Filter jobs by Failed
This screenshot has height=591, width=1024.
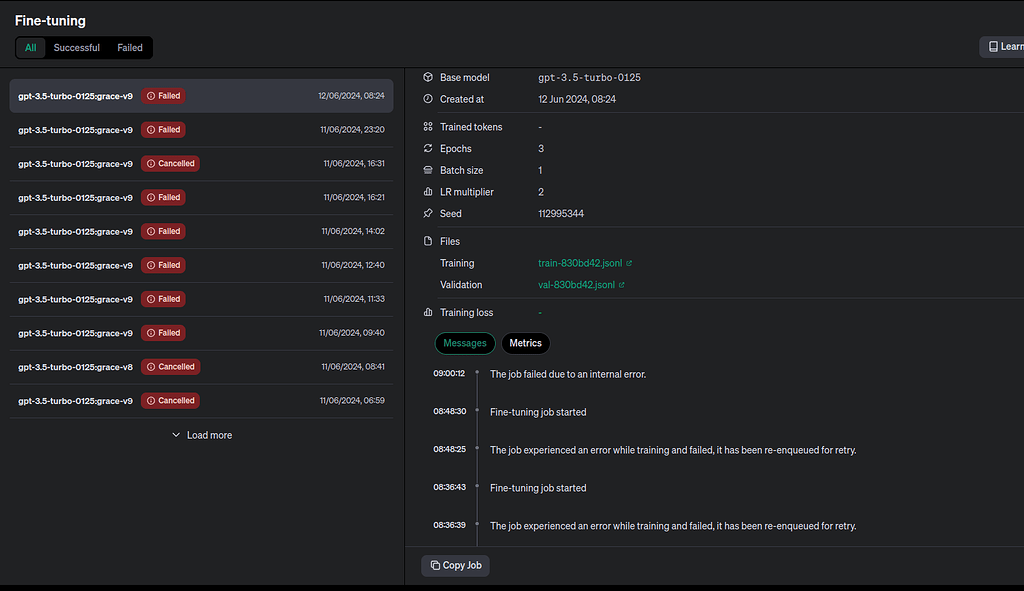pos(129,47)
